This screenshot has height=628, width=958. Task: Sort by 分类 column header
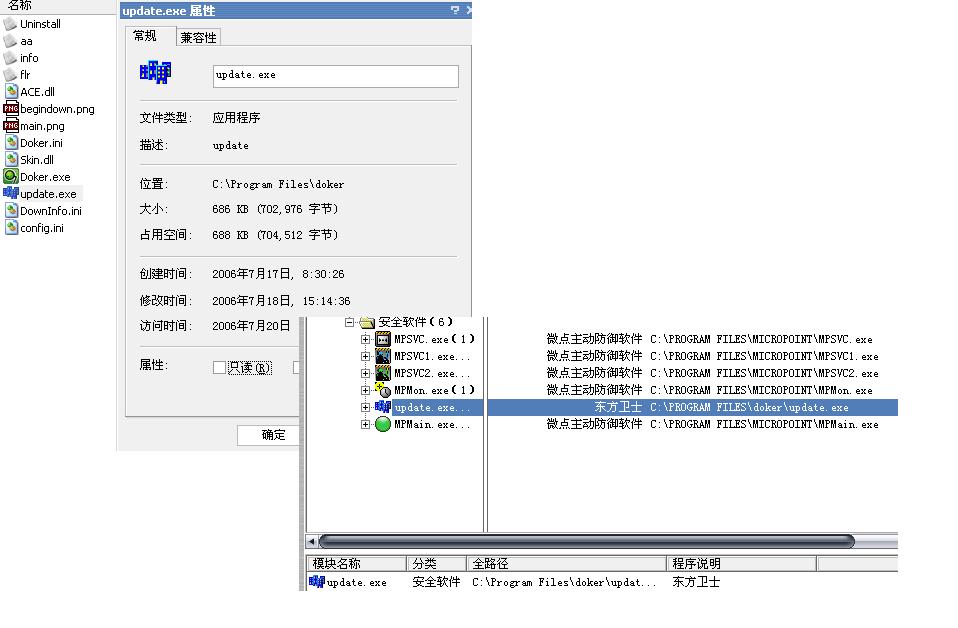point(437,563)
